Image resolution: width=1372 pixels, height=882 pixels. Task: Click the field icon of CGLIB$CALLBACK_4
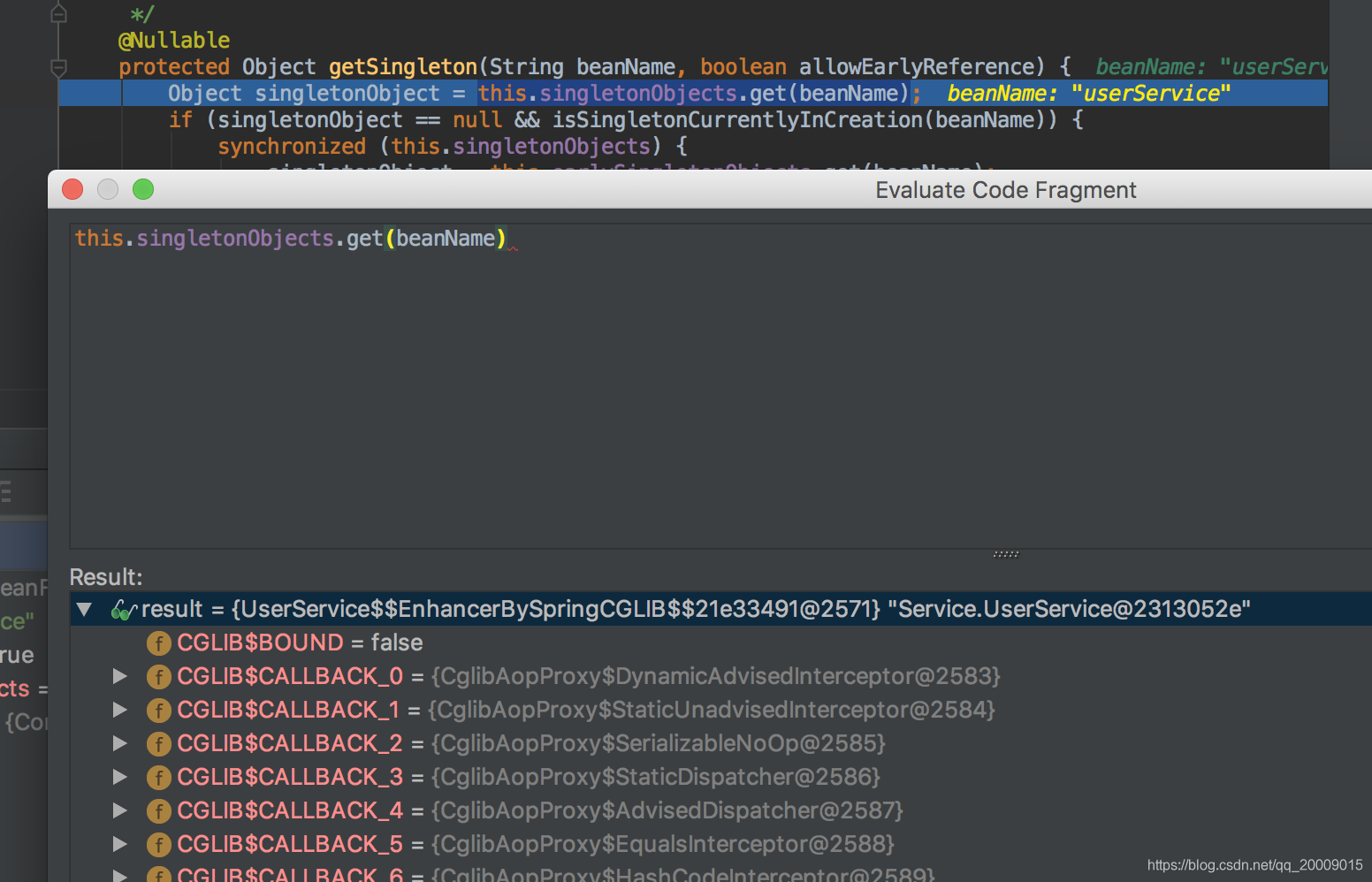click(x=158, y=811)
